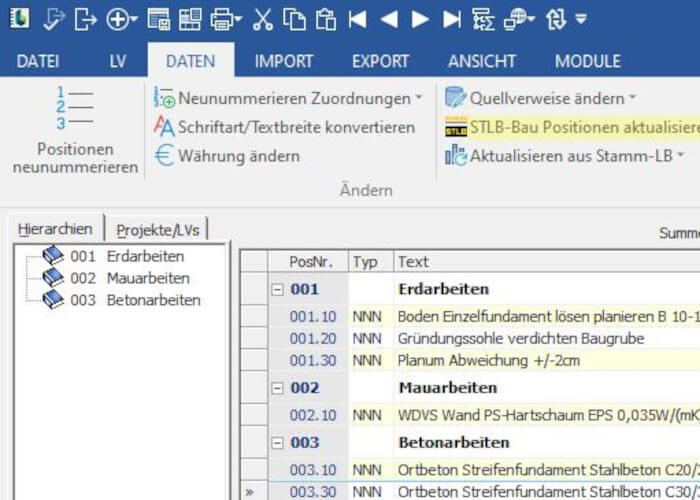Switch to the IMPORT ribbon tab
Image resolution: width=700 pixels, height=500 pixels.
(x=284, y=61)
